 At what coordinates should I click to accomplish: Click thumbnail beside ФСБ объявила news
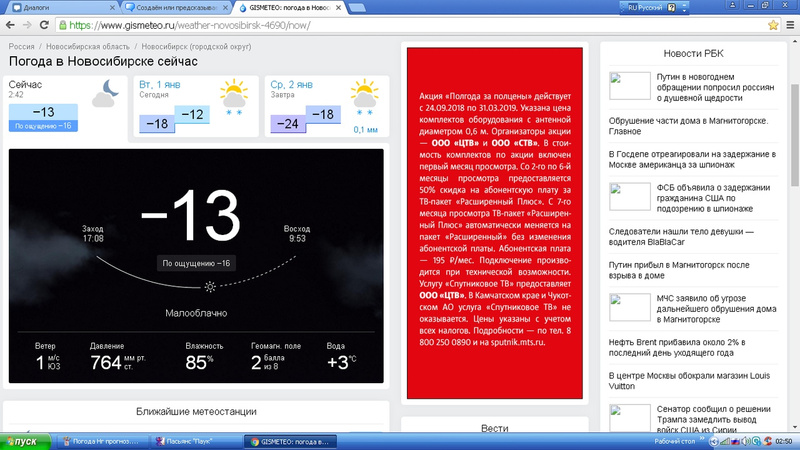[x=630, y=196]
